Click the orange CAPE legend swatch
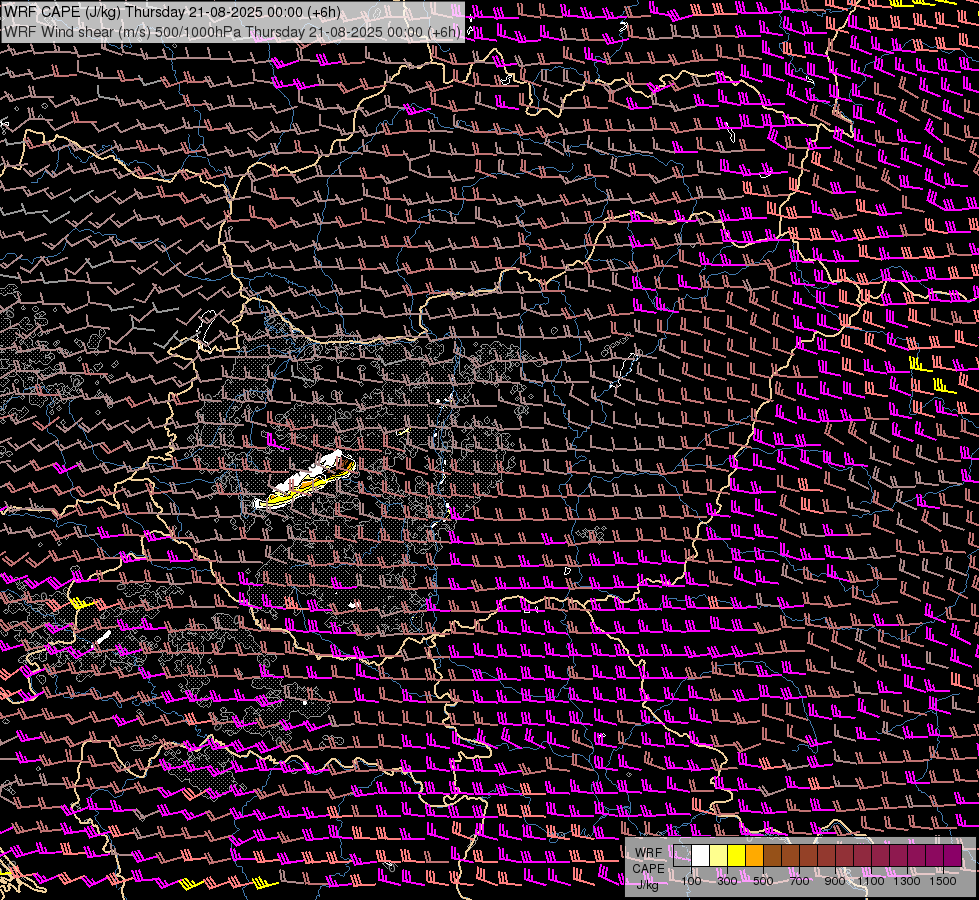The image size is (979, 900). click(x=754, y=856)
